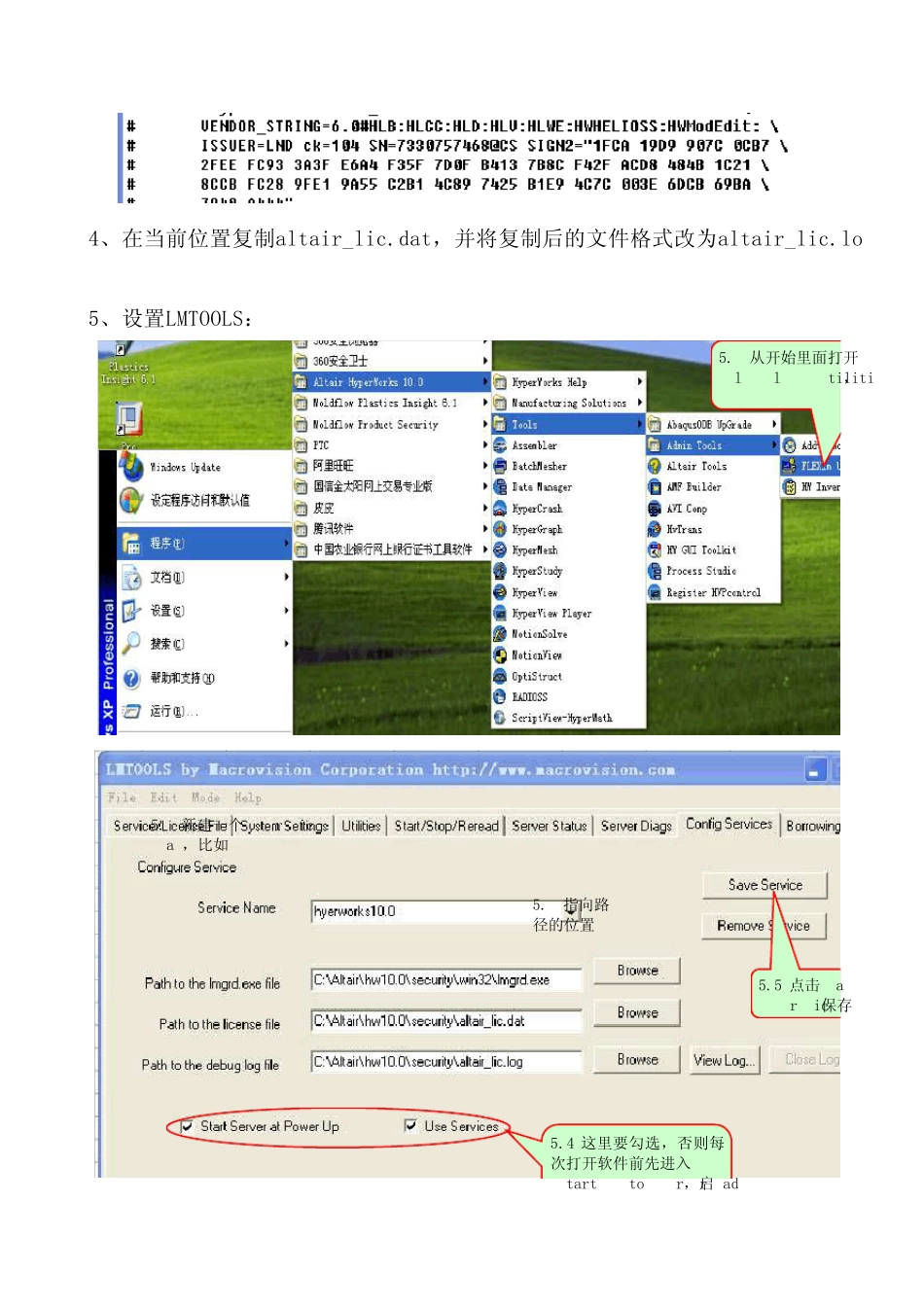Toggle the Use Services checkbox
The width and height of the screenshot is (924, 1308).
(410, 1126)
